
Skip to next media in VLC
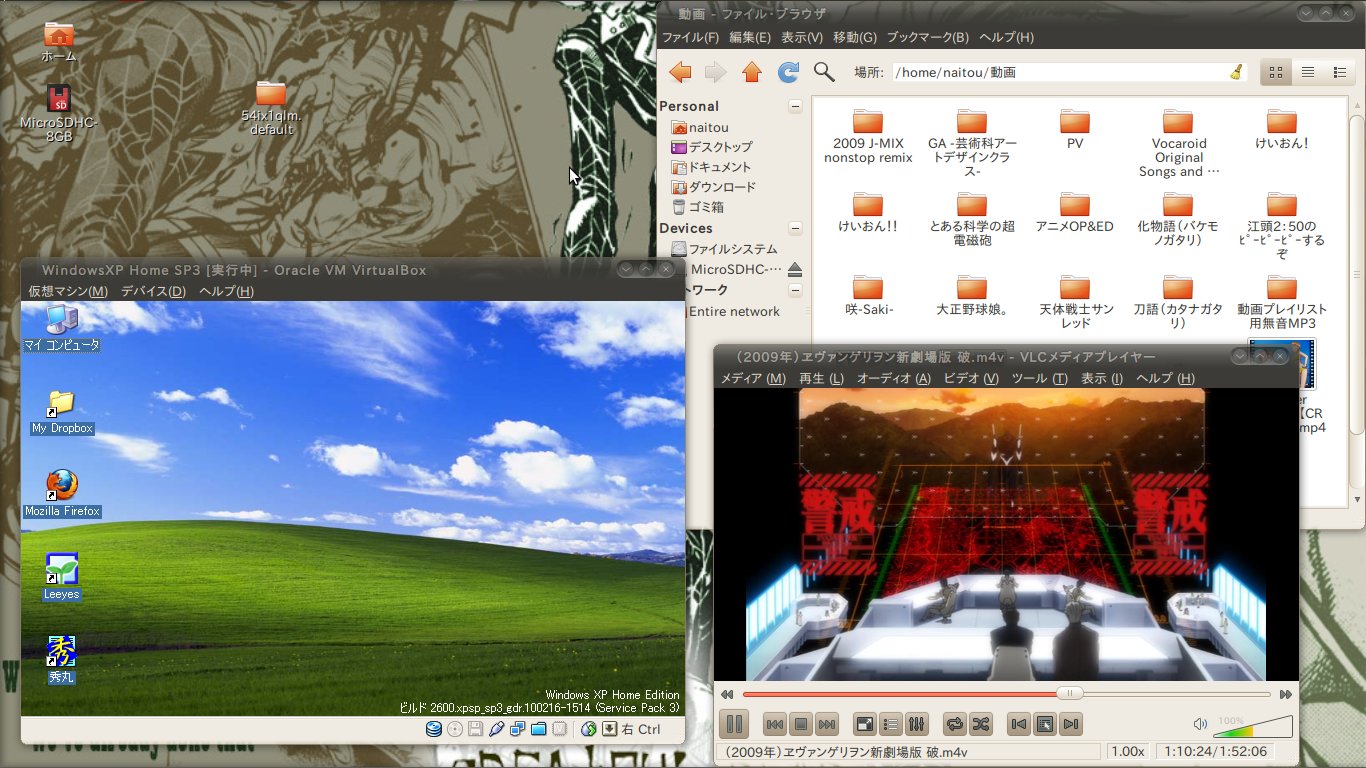pos(827,724)
